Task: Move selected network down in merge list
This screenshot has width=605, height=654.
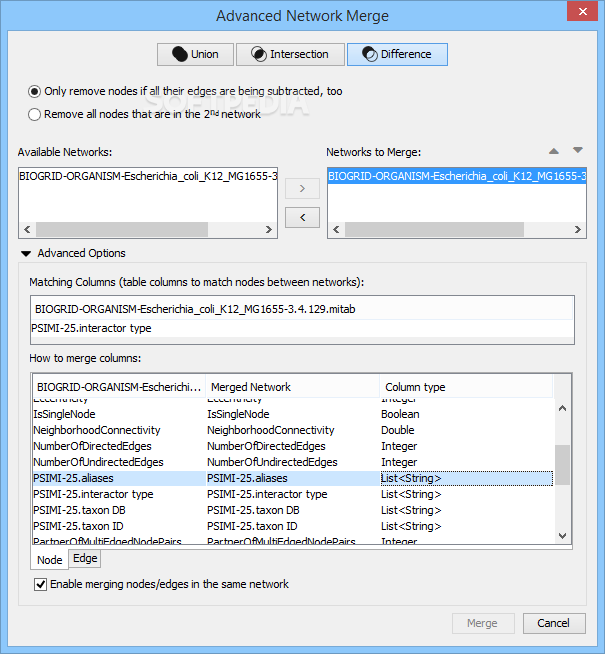Action: tap(577, 150)
